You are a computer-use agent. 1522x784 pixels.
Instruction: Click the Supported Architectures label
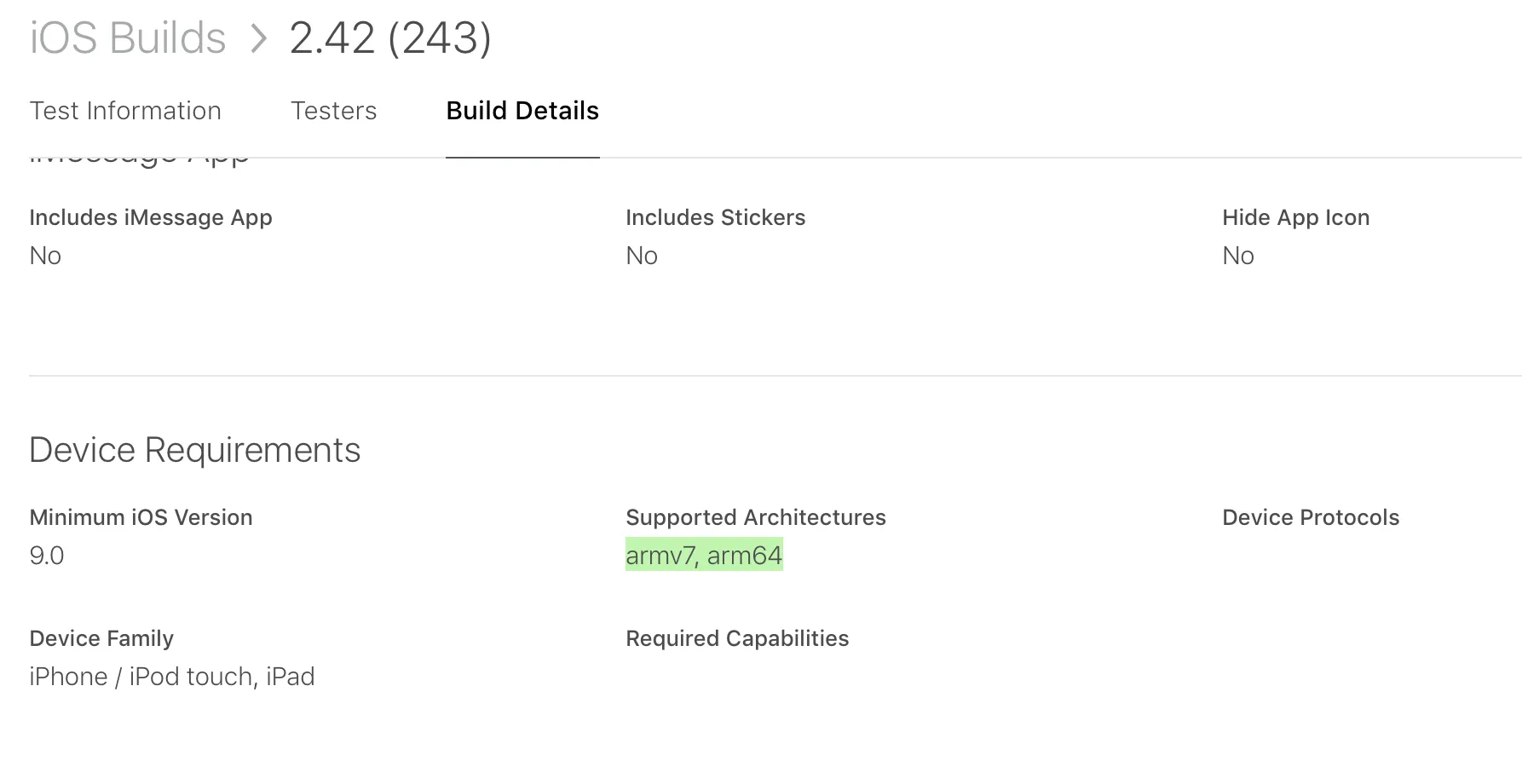(x=756, y=517)
